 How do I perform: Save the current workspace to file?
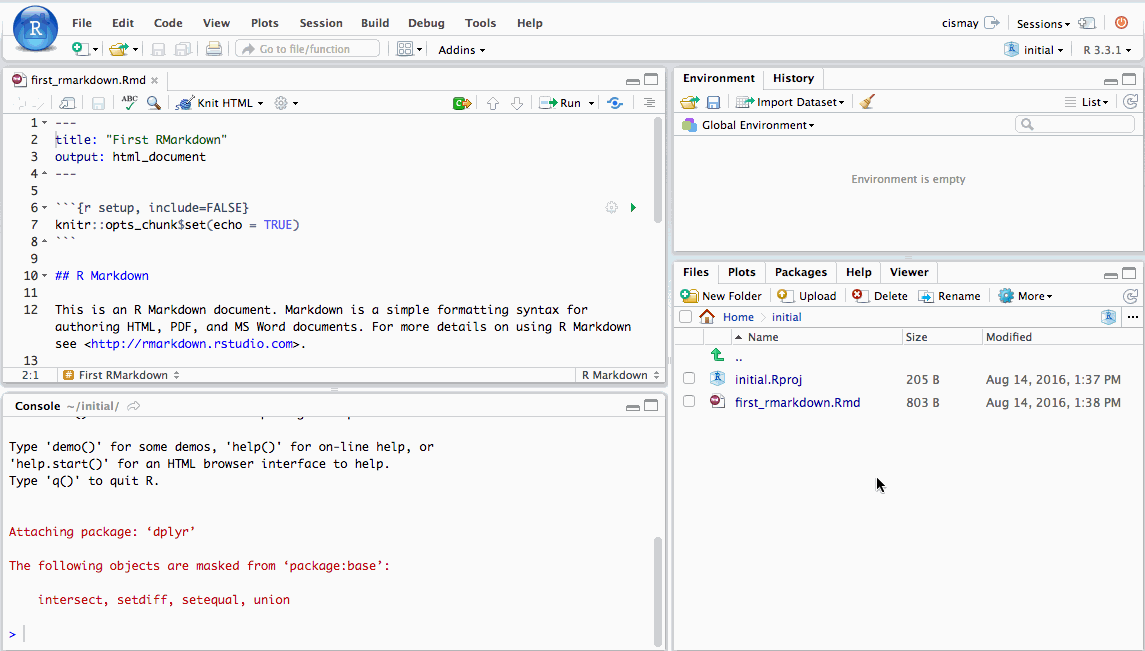point(711,101)
